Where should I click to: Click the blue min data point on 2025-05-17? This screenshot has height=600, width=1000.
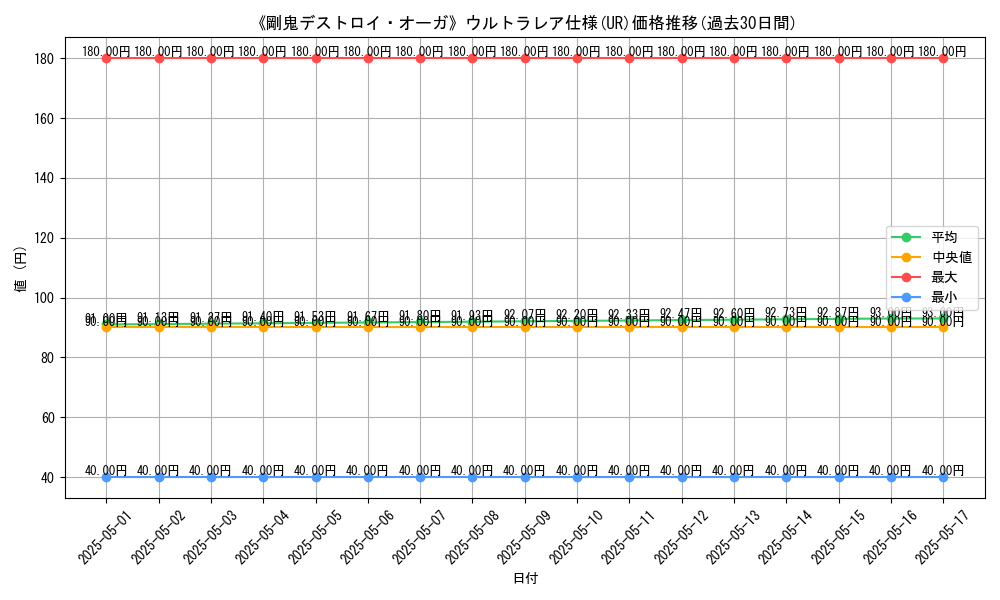[x=943, y=478]
